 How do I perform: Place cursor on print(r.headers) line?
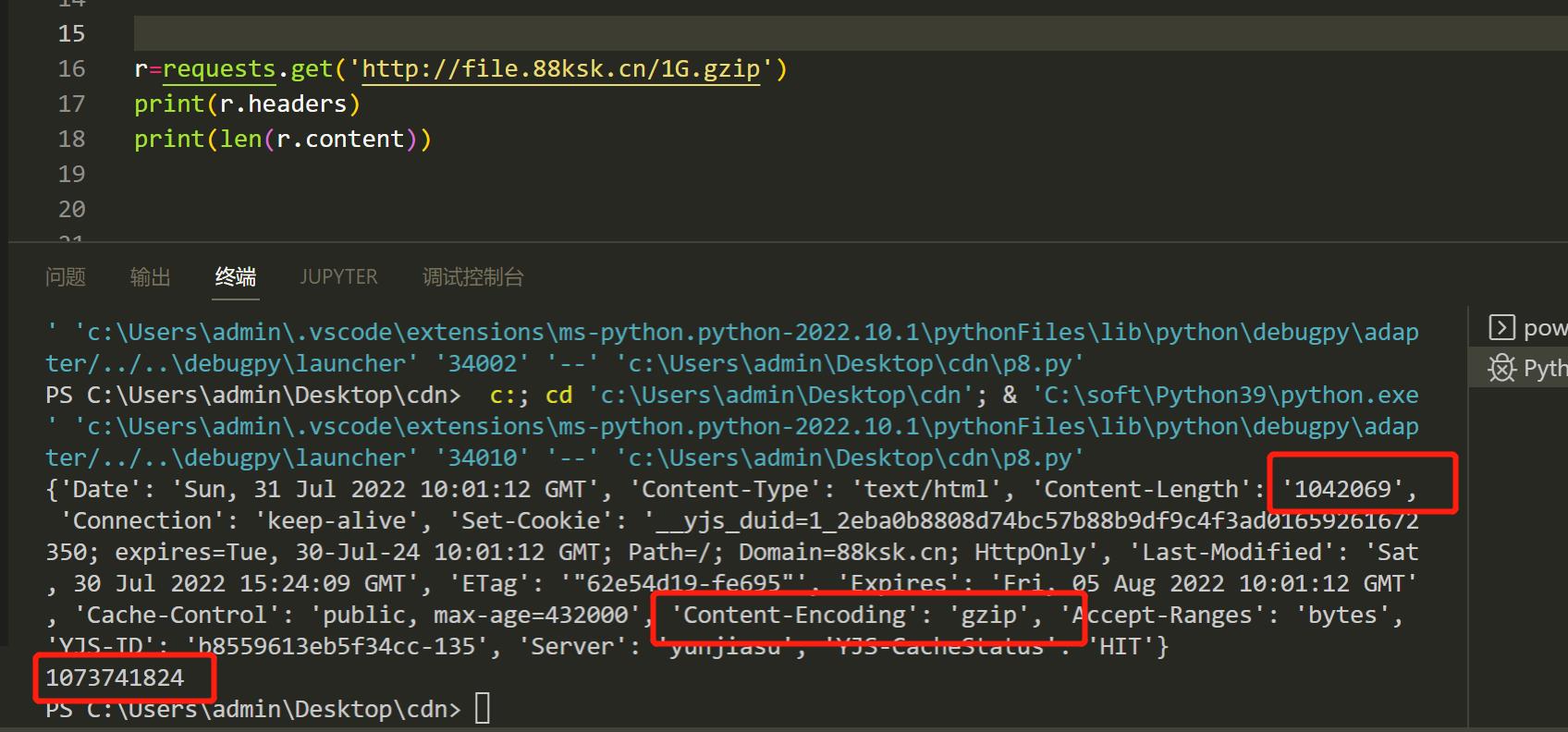pyautogui.click(x=247, y=104)
